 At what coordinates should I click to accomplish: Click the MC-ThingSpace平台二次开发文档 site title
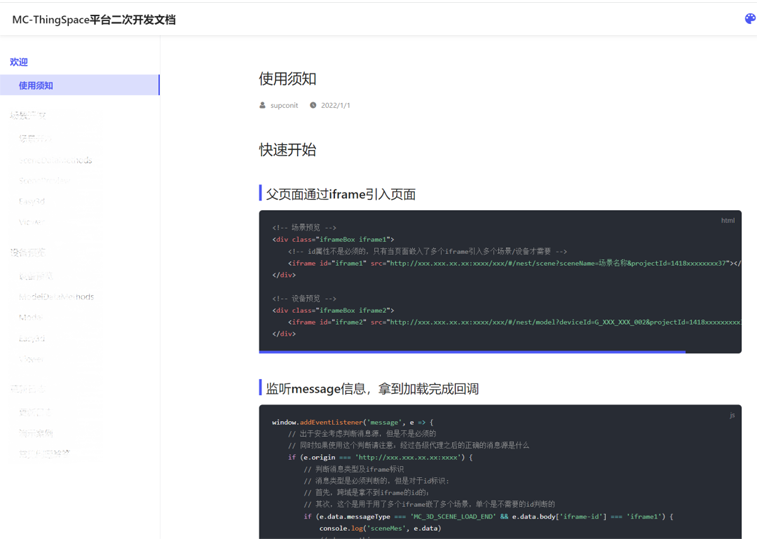(94, 20)
